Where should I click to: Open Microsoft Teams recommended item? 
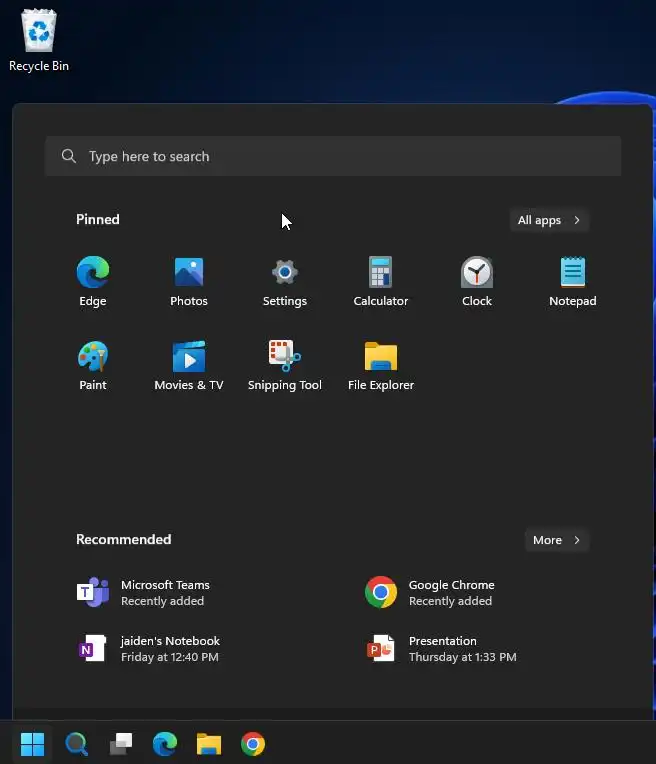point(143,592)
